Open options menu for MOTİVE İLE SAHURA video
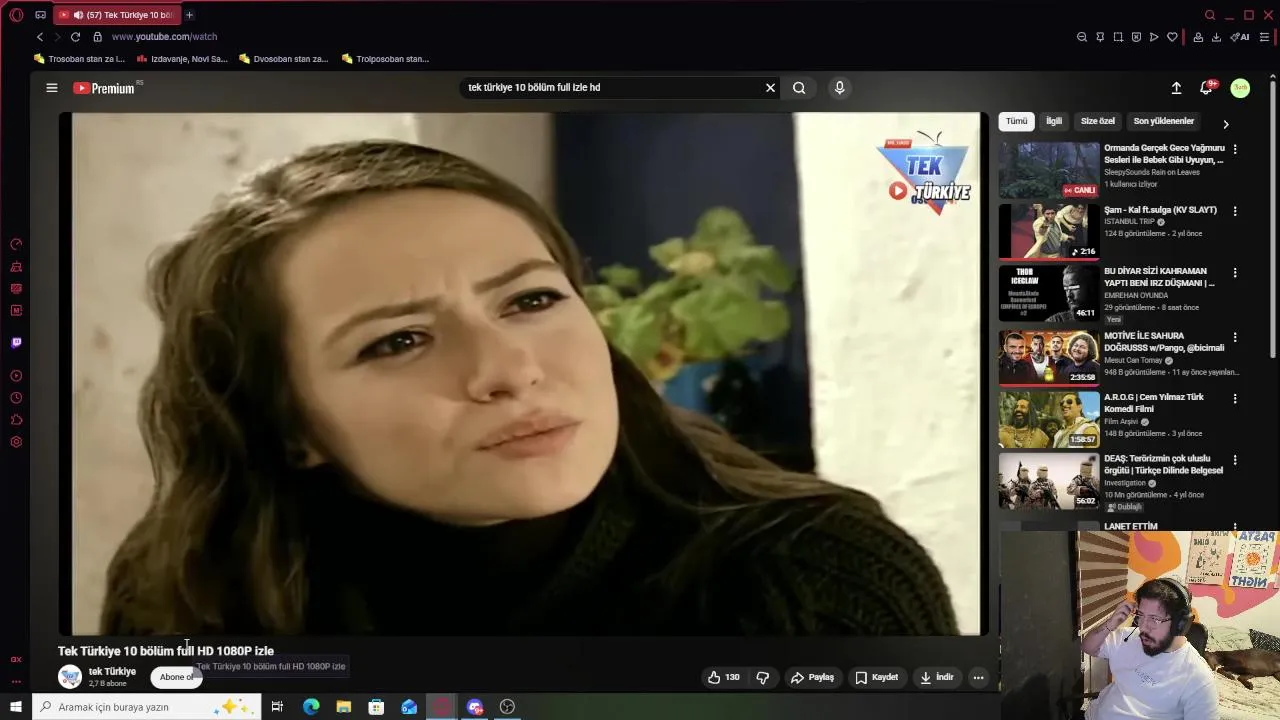This screenshot has width=1280, height=720. (x=1235, y=337)
